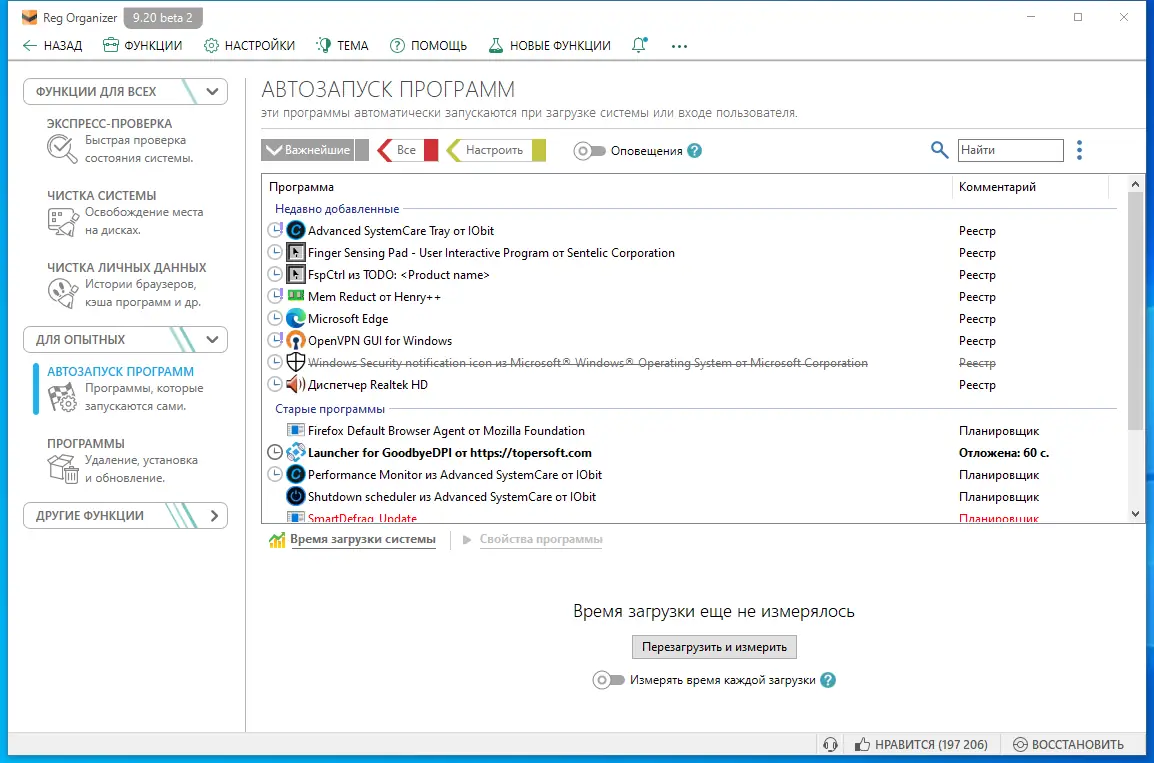This screenshot has height=763, width=1154.
Task: Click the OpenVPN GUI app icon
Action: [295, 341]
